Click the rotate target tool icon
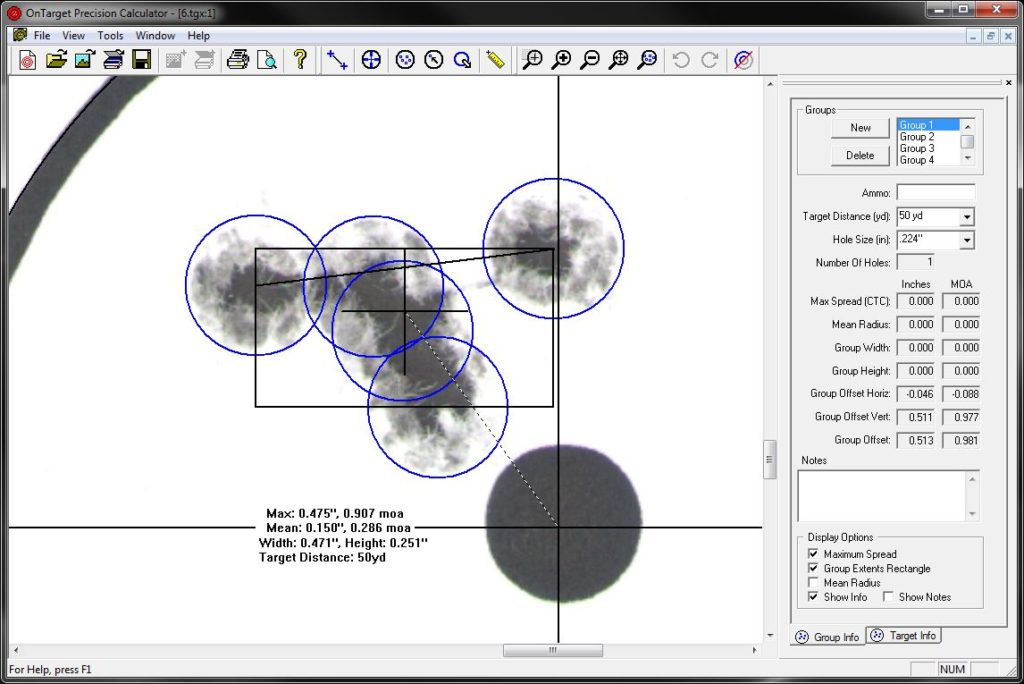This screenshot has height=684, width=1024. [462, 60]
